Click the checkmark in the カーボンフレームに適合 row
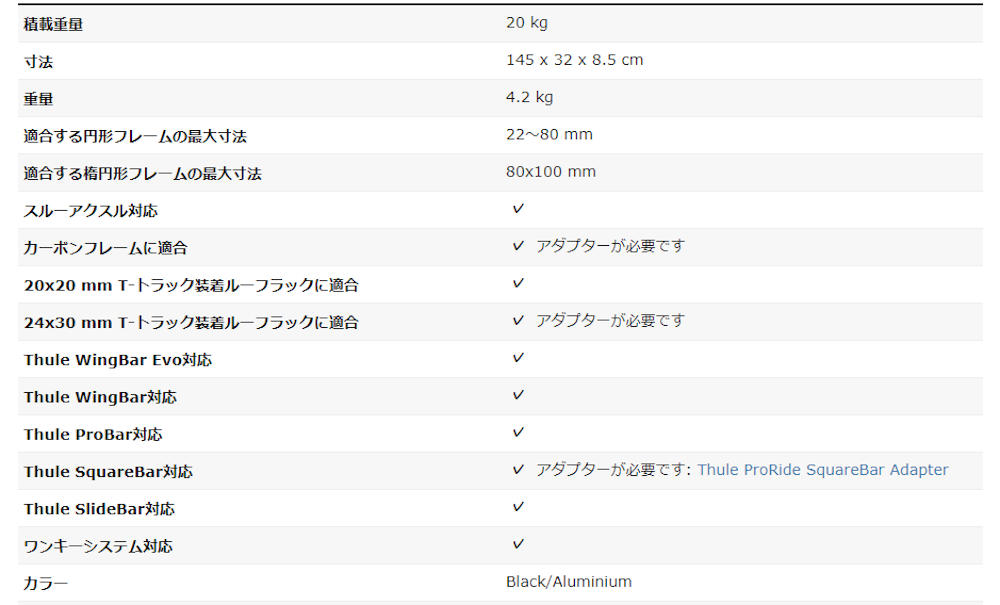Viewport: 1000px width, 605px height. coord(518,245)
